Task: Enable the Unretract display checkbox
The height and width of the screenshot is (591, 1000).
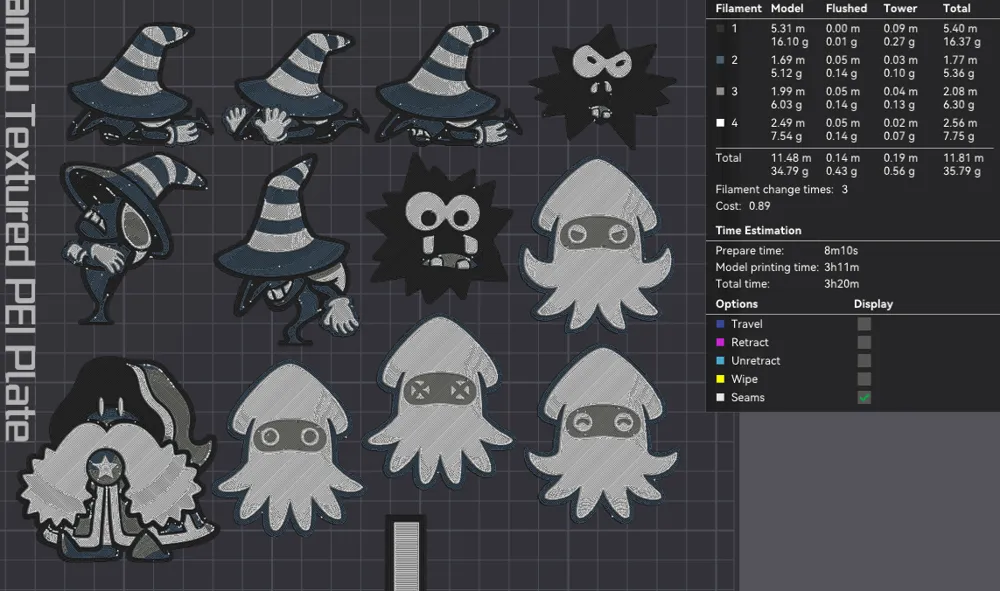Action: 864,361
